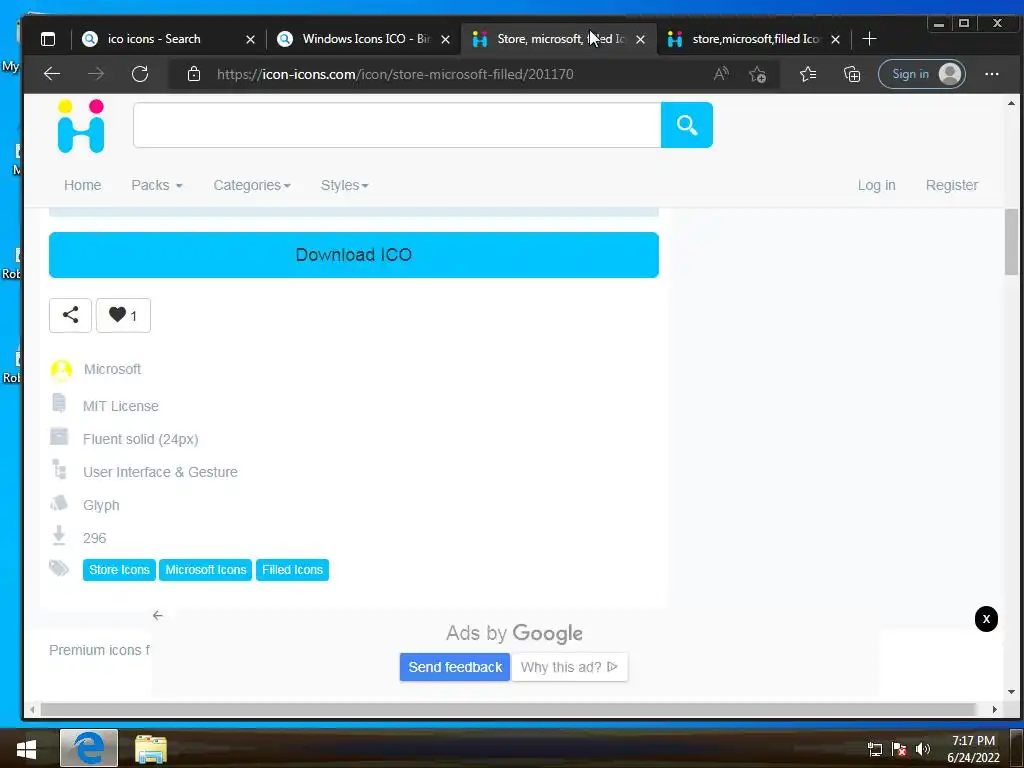Open File Explorer from the taskbar
The image size is (1024, 768).
tap(151, 749)
